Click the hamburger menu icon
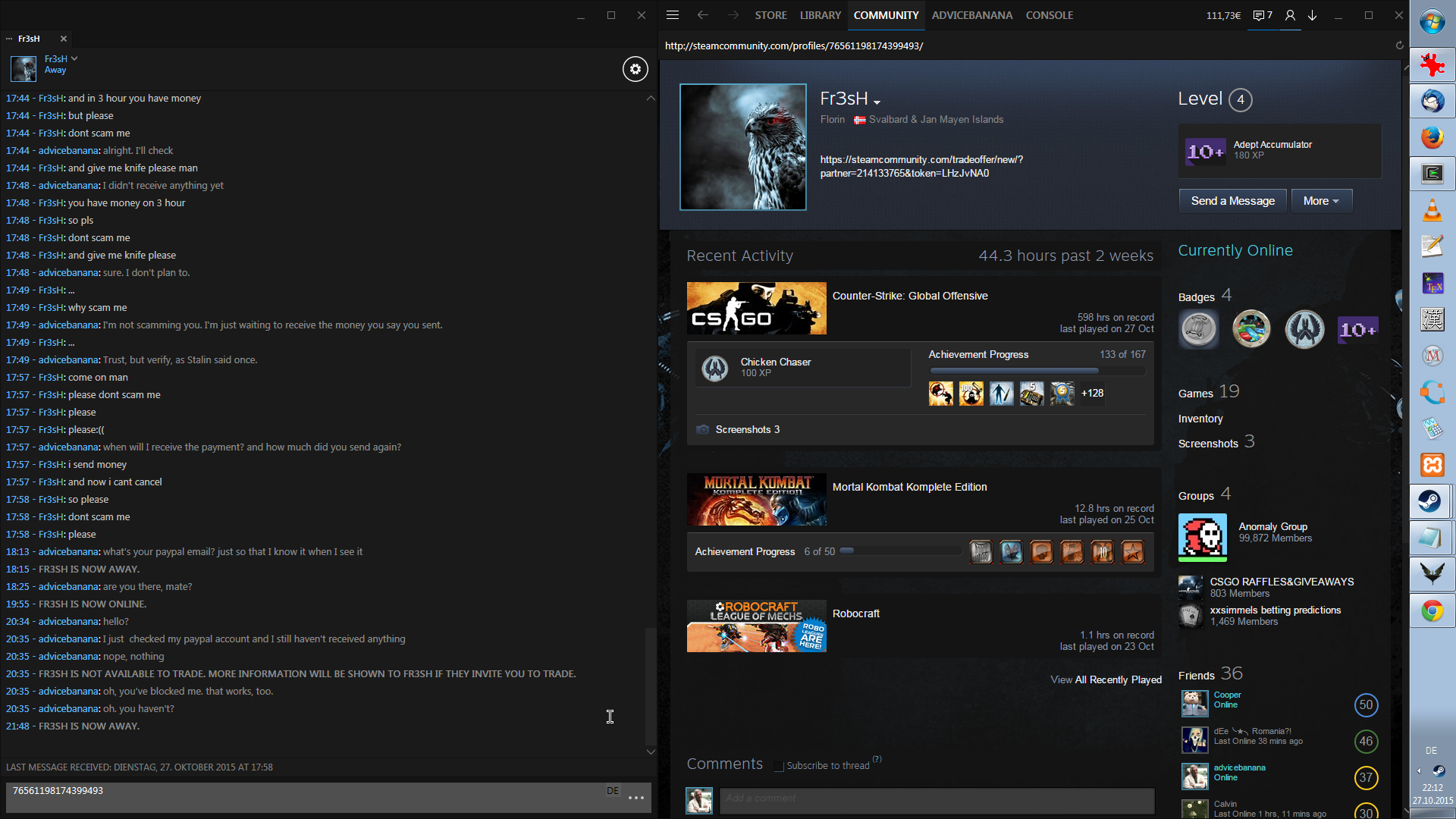The width and height of the screenshot is (1456, 819). pos(673,15)
